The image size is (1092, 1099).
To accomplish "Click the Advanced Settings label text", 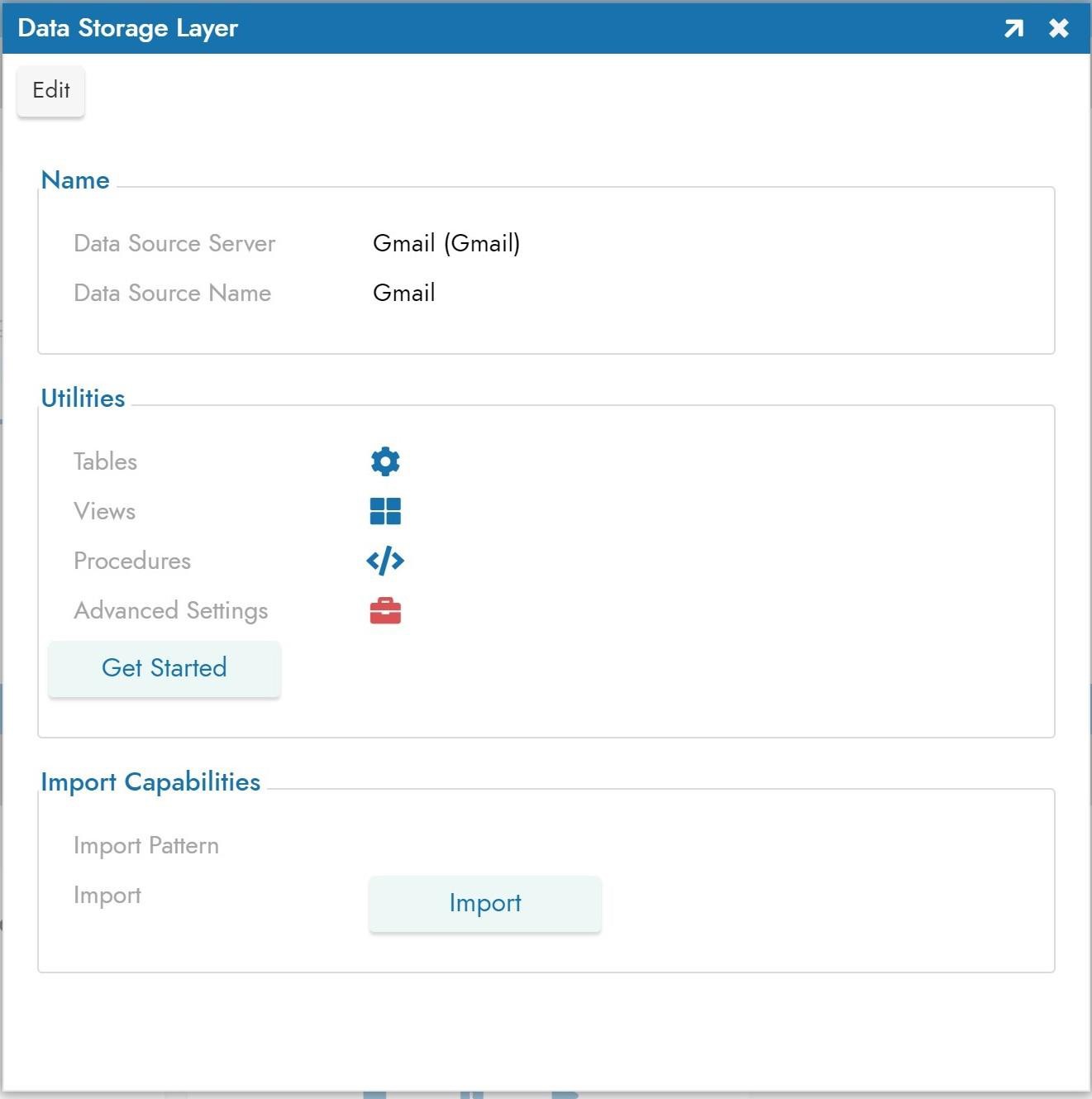I will pos(171,610).
